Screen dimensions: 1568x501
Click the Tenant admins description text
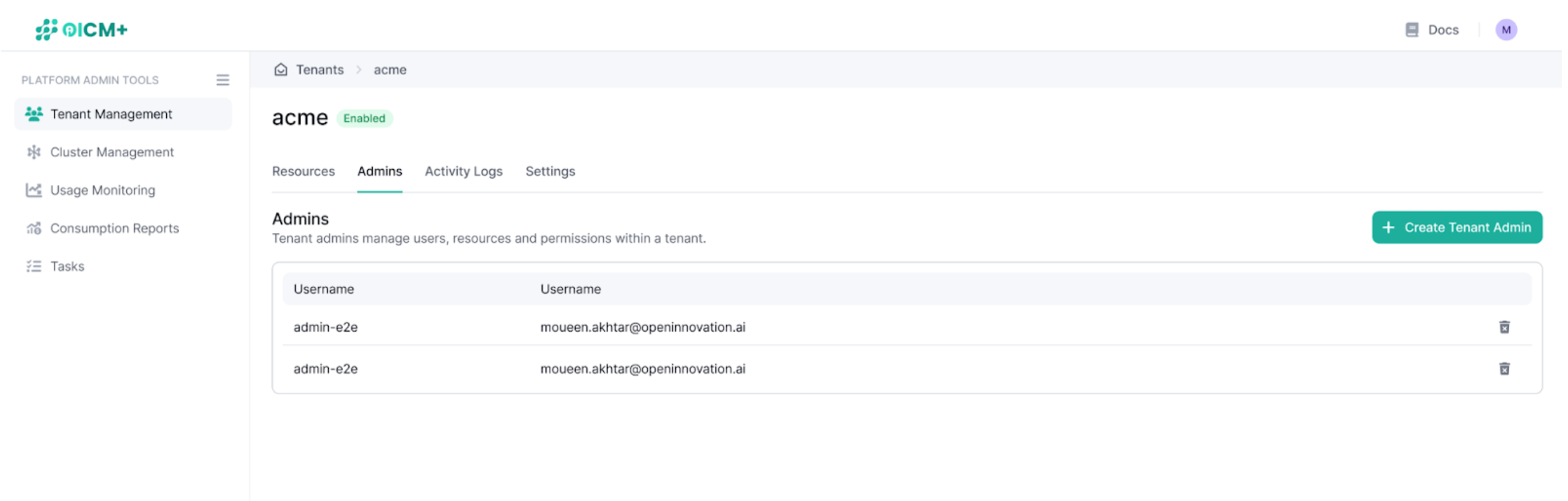click(489, 239)
